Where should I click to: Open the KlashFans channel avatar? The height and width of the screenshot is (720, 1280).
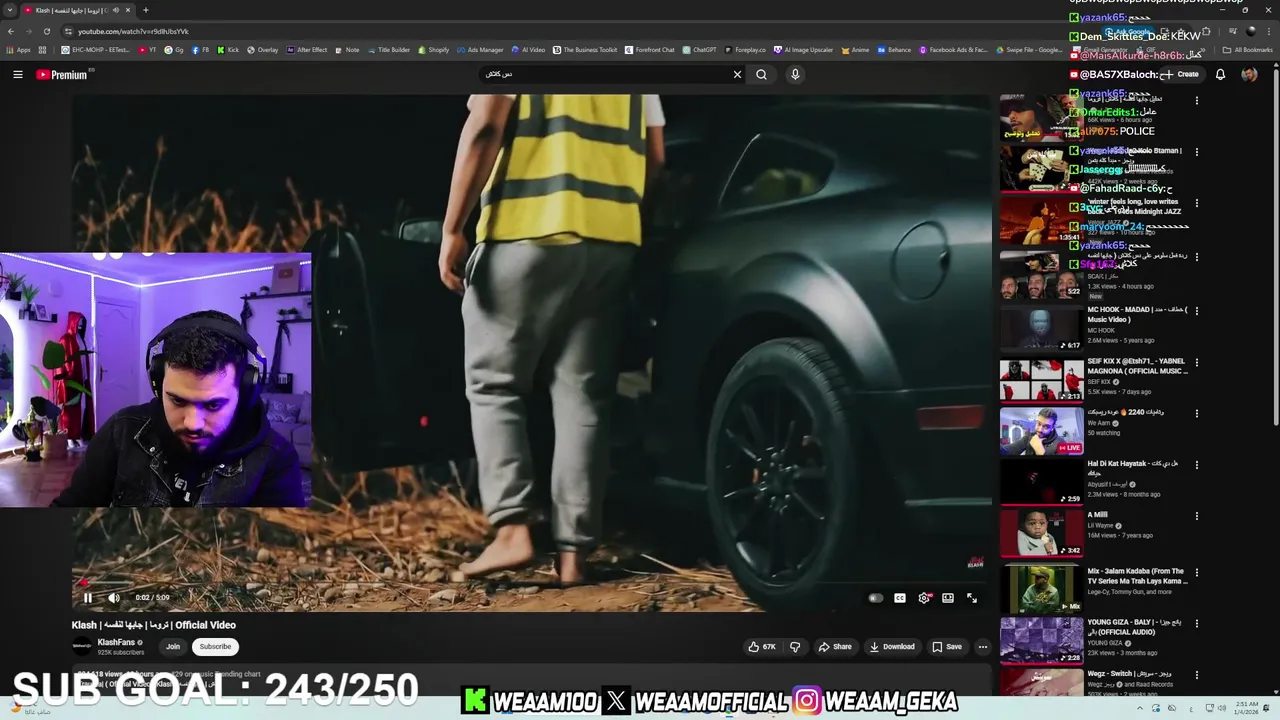tap(82, 647)
